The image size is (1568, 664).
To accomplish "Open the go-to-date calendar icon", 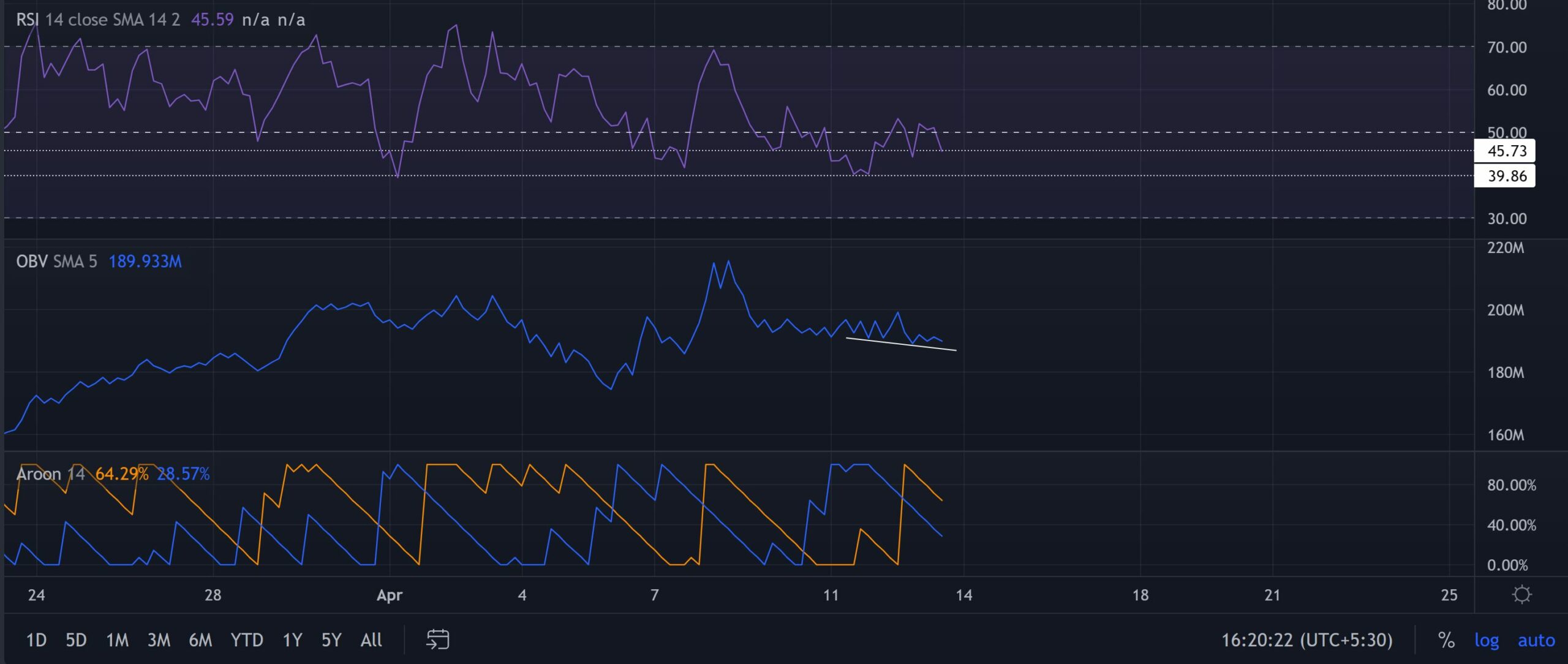I will click(439, 641).
